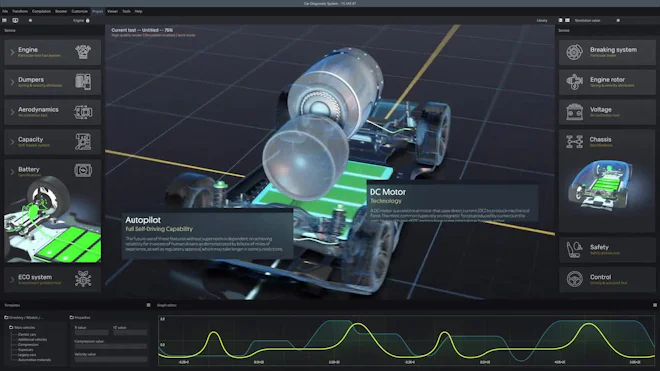Viewport: 660px width, 371px height.
Task: Open the Library link in top bar
Action: (x=542, y=20)
